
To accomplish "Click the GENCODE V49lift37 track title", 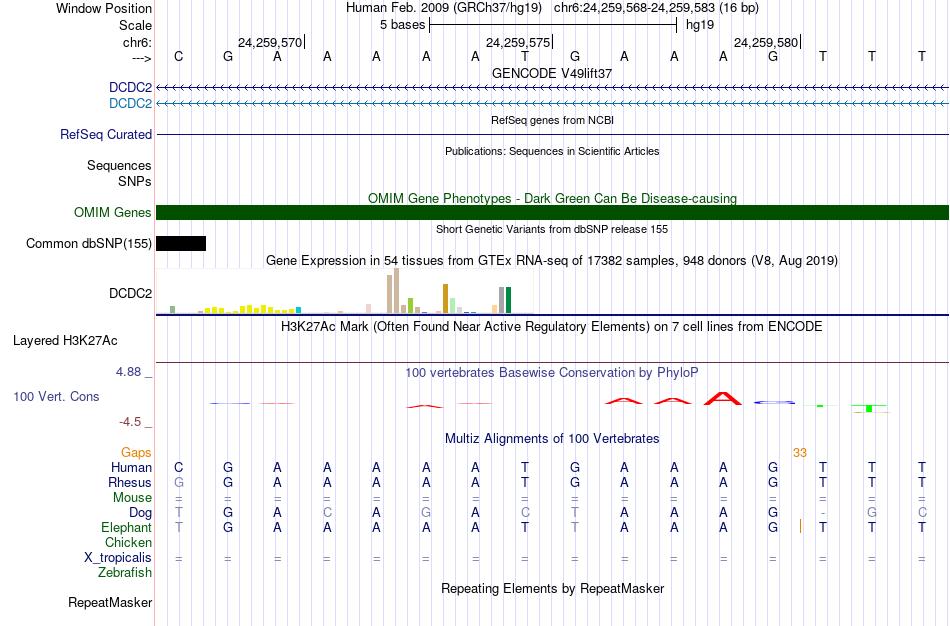I will tap(552, 73).
